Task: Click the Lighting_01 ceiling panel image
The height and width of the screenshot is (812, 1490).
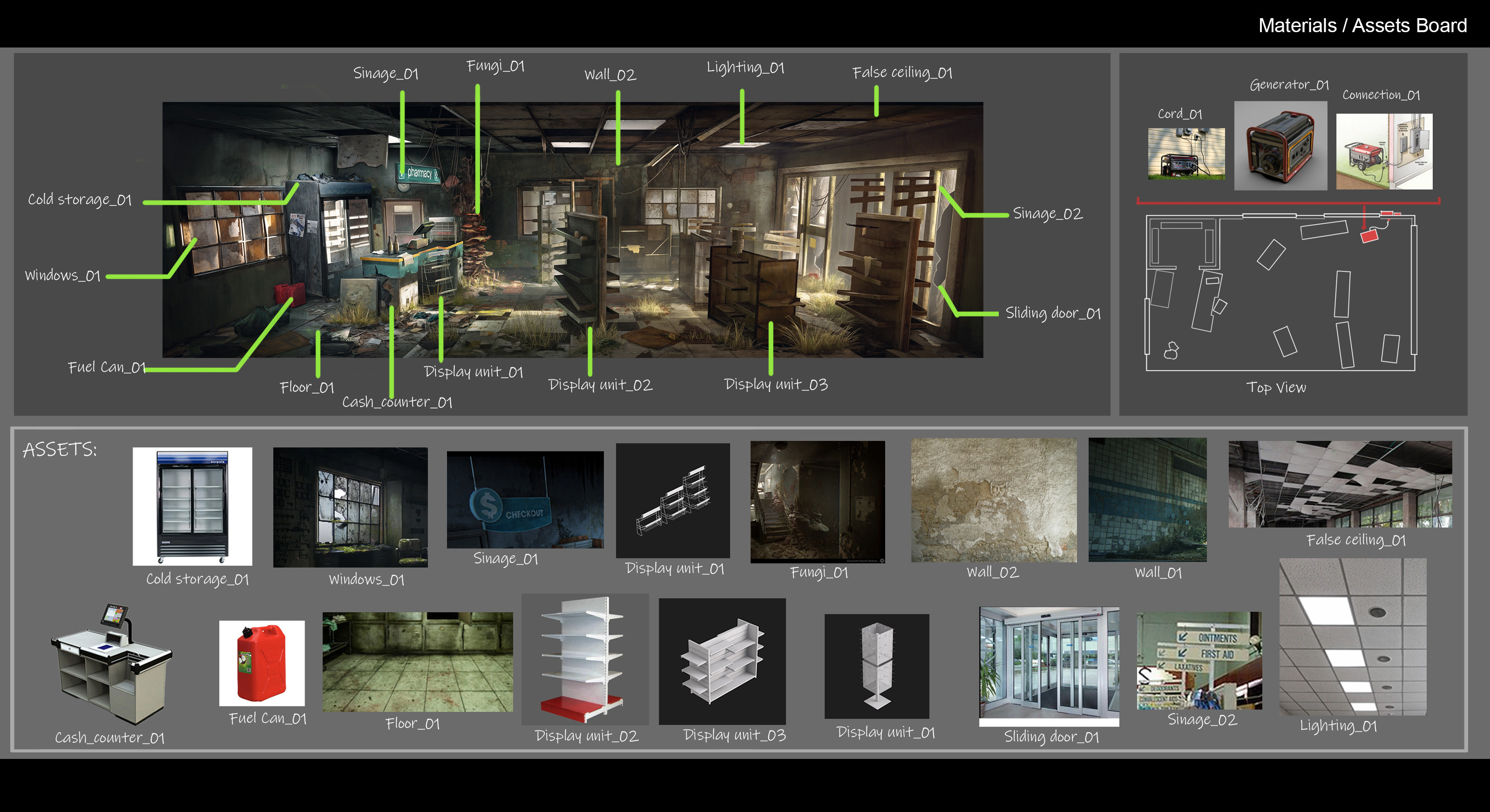Action: pos(1352,636)
